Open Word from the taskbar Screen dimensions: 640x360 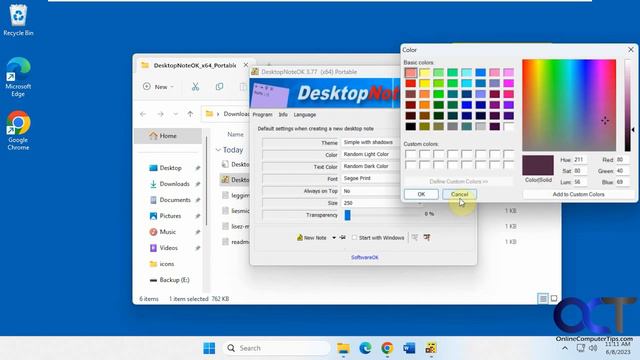(x=409, y=348)
